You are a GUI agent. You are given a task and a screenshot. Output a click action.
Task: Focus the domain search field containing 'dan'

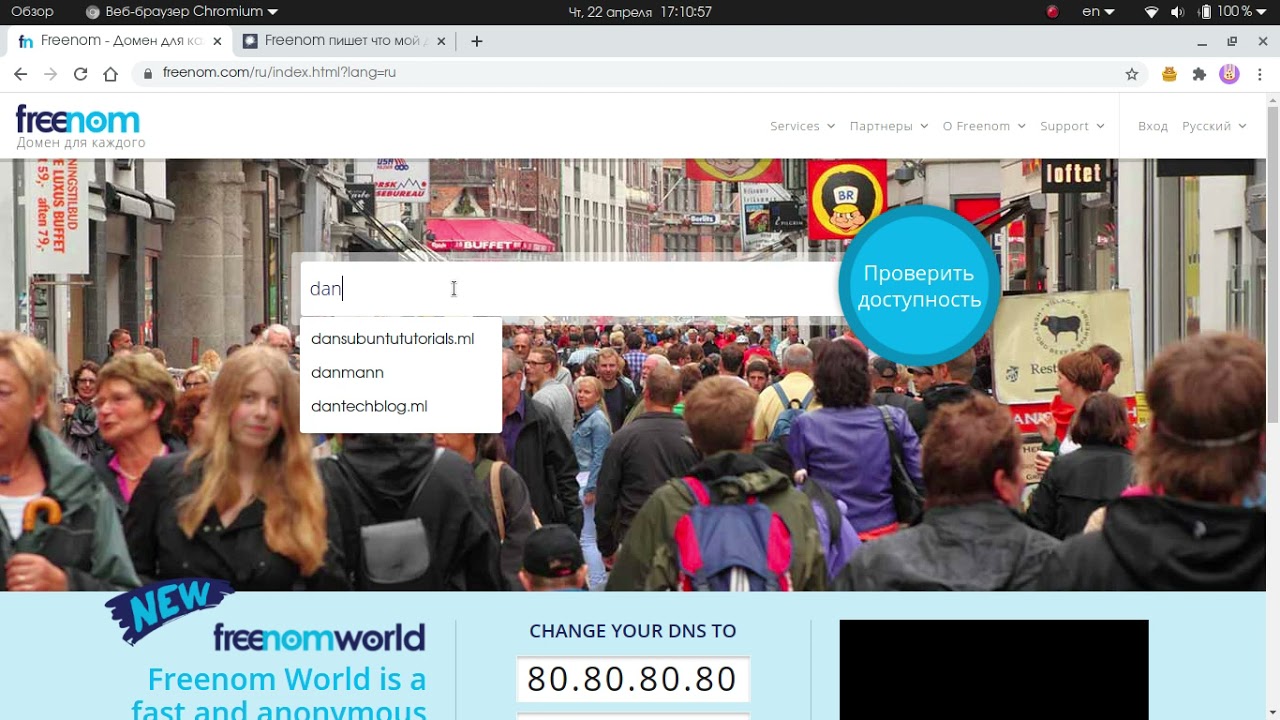click(x=570, y=289)
